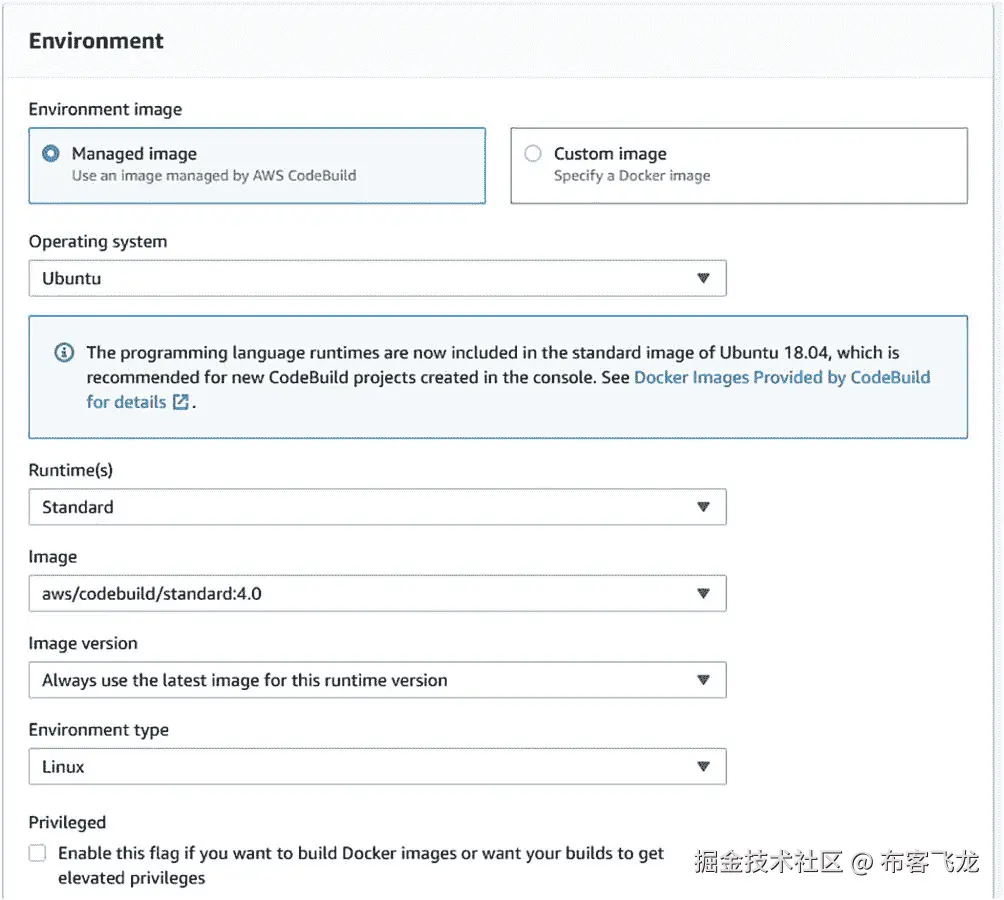Viewport: 1004px width, 900px height.
Task: Click the external link icon after 'for details'
Action: pyautogui.click(x=180, y=402)
